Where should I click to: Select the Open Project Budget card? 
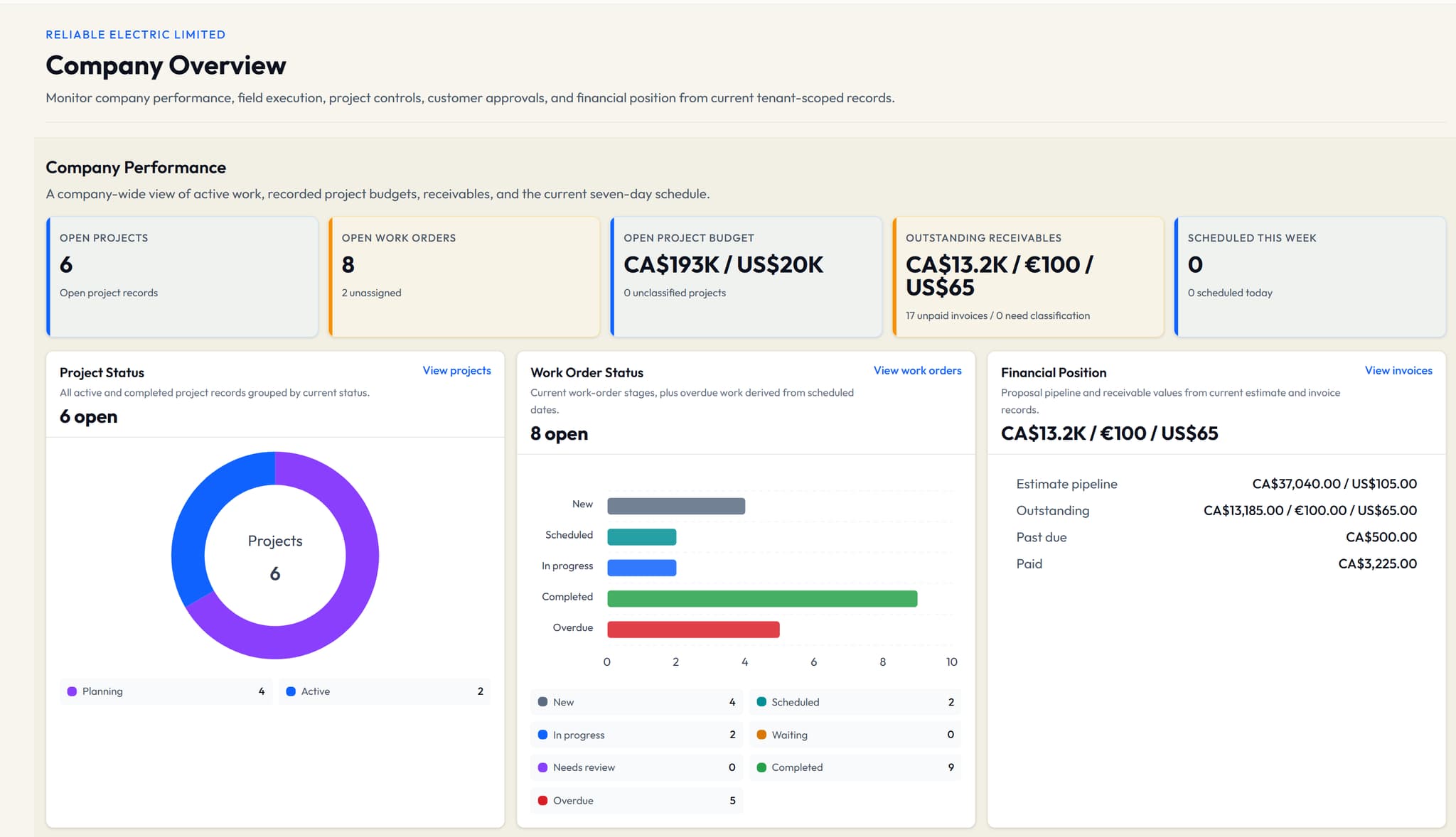coord(746,276)
